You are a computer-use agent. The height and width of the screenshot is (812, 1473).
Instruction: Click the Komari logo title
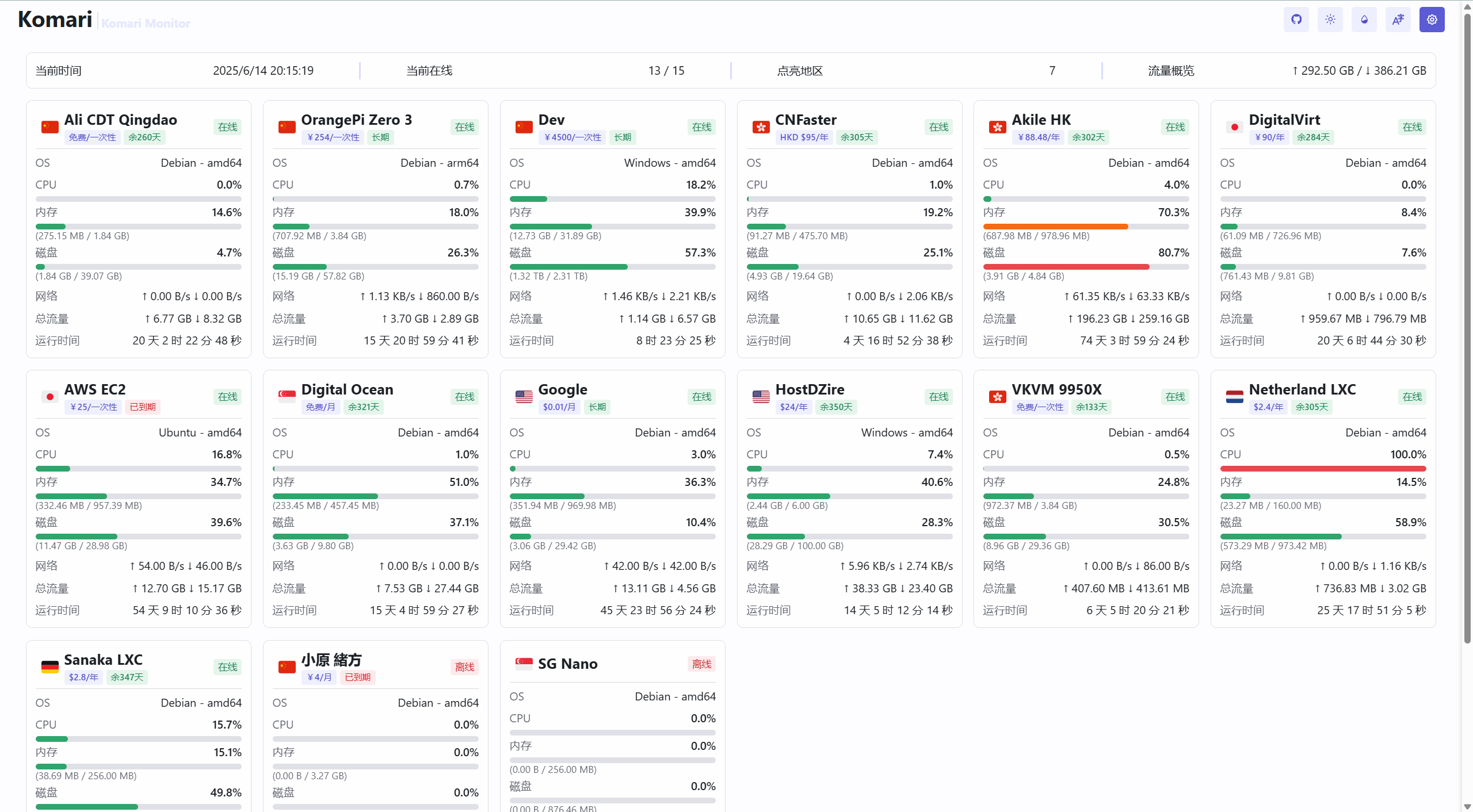coord(55,20)
